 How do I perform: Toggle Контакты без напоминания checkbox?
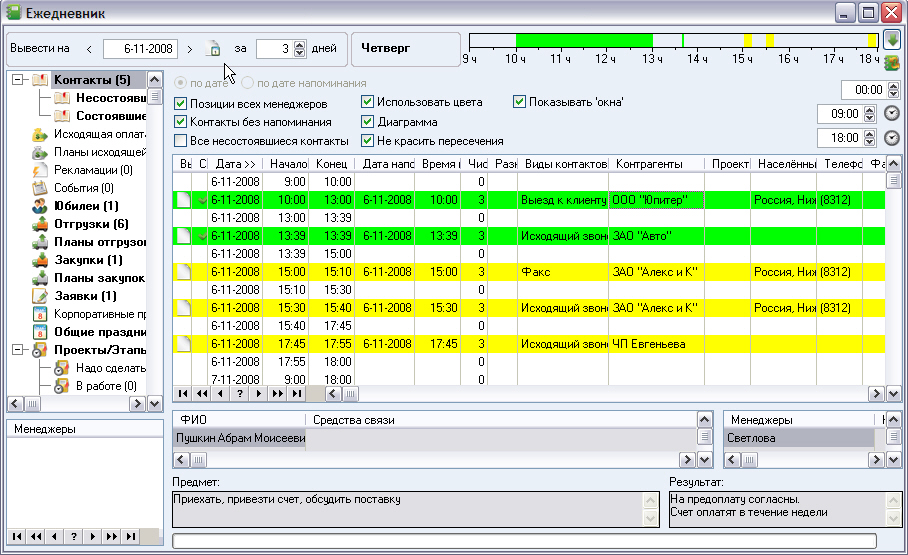[x=181, y=122]
